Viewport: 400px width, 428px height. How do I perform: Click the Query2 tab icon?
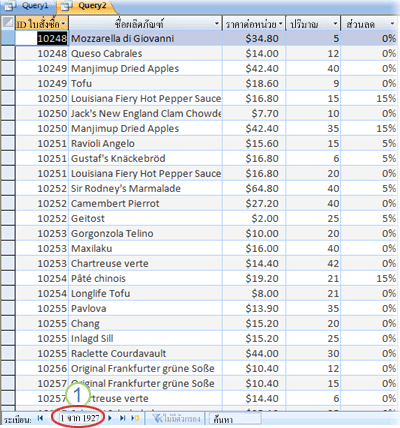pos(67,6)
